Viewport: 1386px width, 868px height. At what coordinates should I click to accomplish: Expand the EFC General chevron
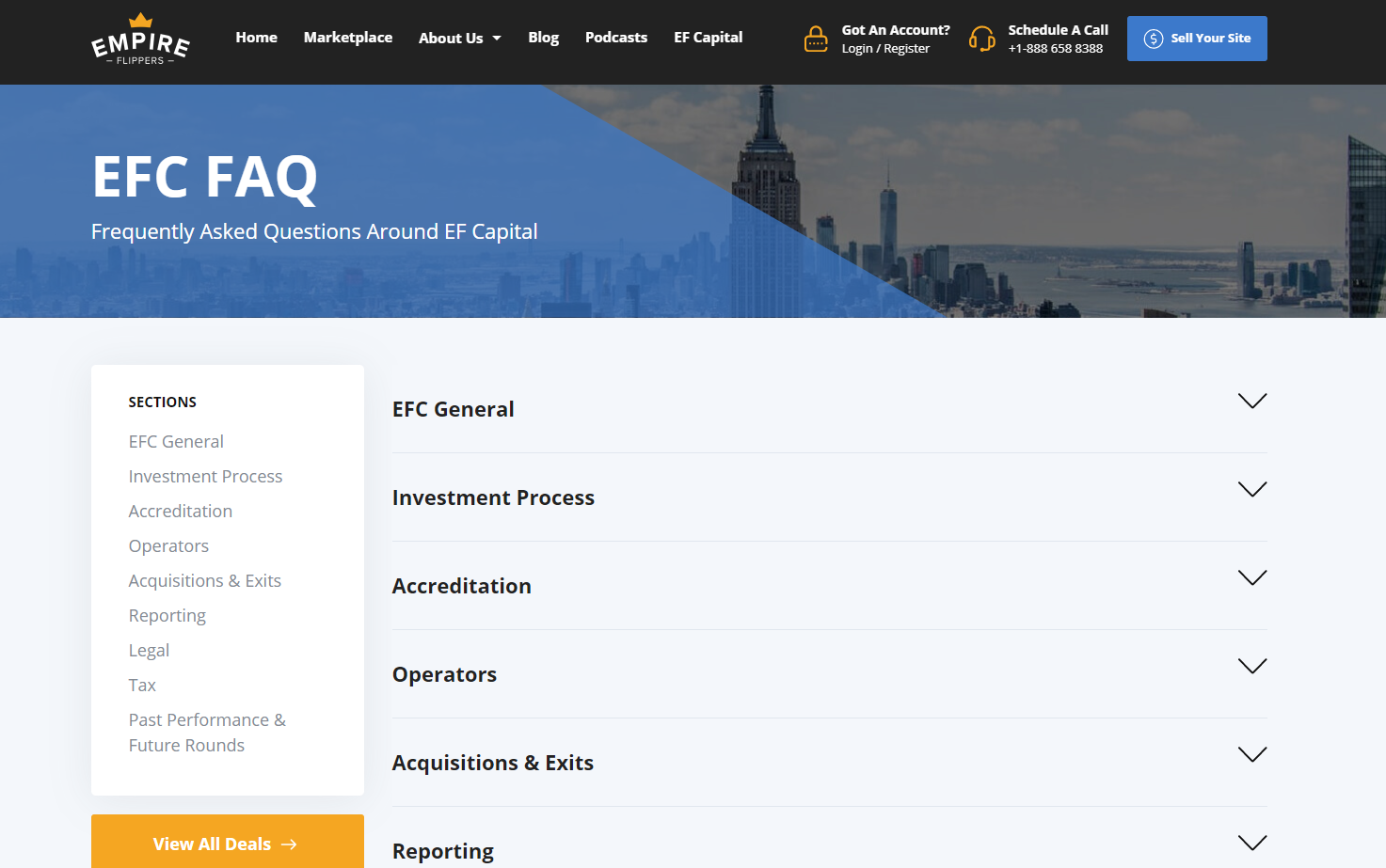click(x=1252, y=401)
